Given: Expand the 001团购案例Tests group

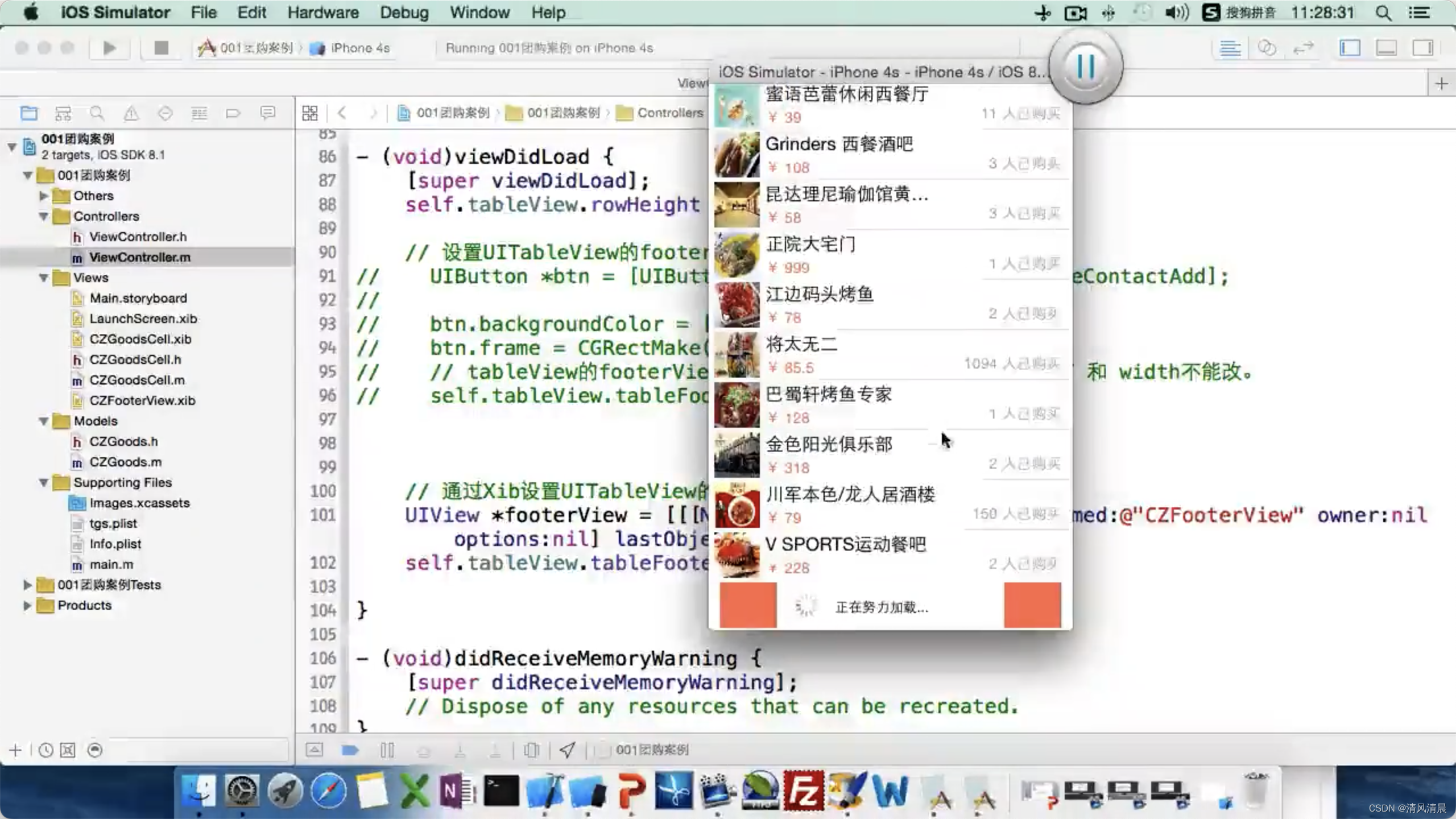Looking at the screenshot, I should pyautogui.click(x=27, y=585).
